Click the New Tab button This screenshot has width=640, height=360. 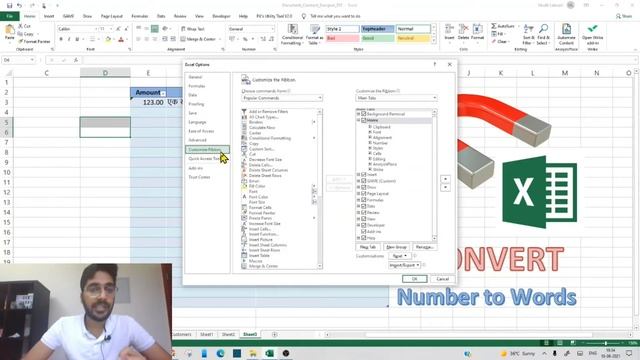coord(368,247)
